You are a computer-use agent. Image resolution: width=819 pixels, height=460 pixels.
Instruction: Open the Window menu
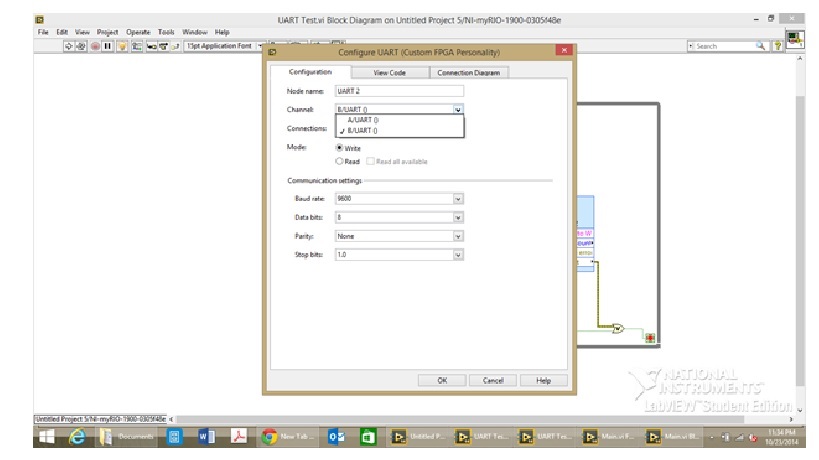[x=194, y=32]
